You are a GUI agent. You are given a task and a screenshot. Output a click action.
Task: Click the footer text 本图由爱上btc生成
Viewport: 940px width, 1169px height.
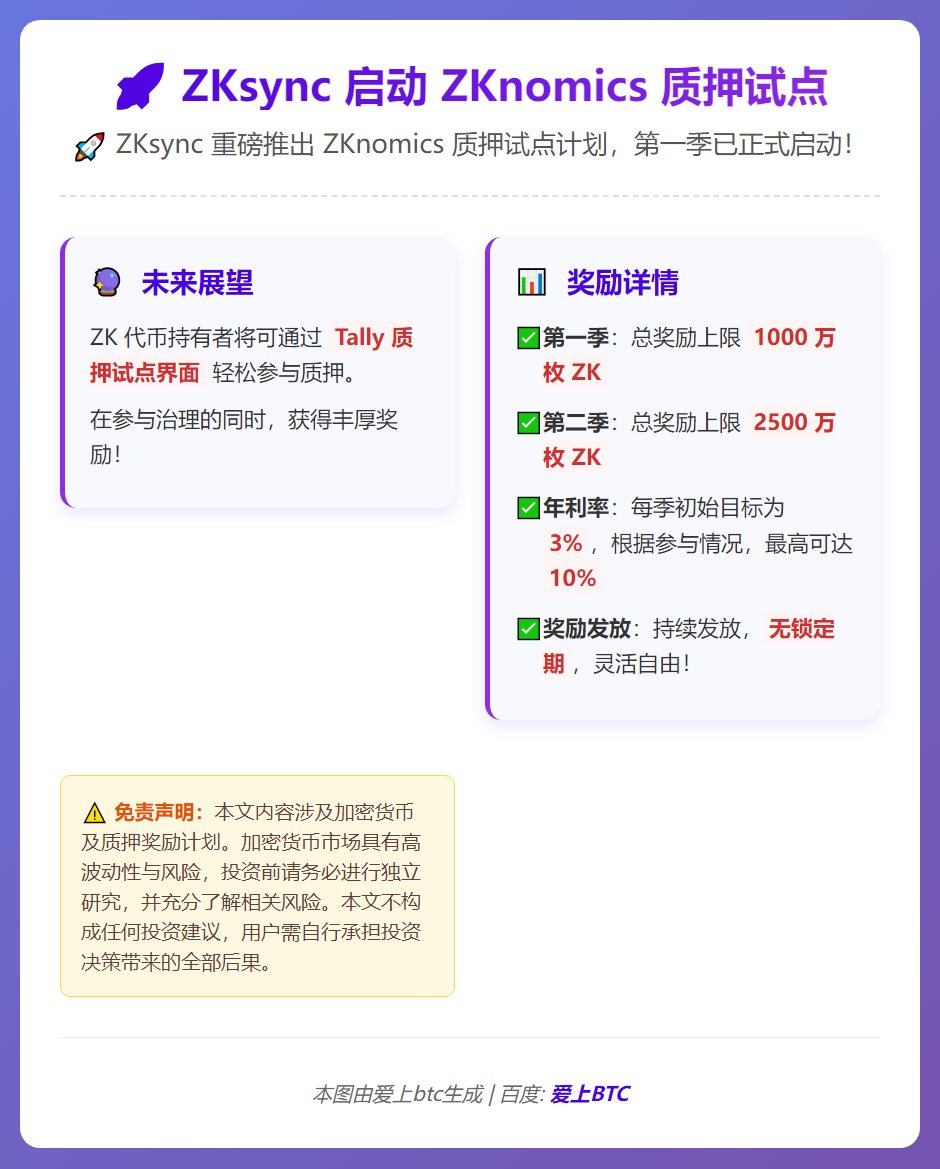(x=397, y=1094)
